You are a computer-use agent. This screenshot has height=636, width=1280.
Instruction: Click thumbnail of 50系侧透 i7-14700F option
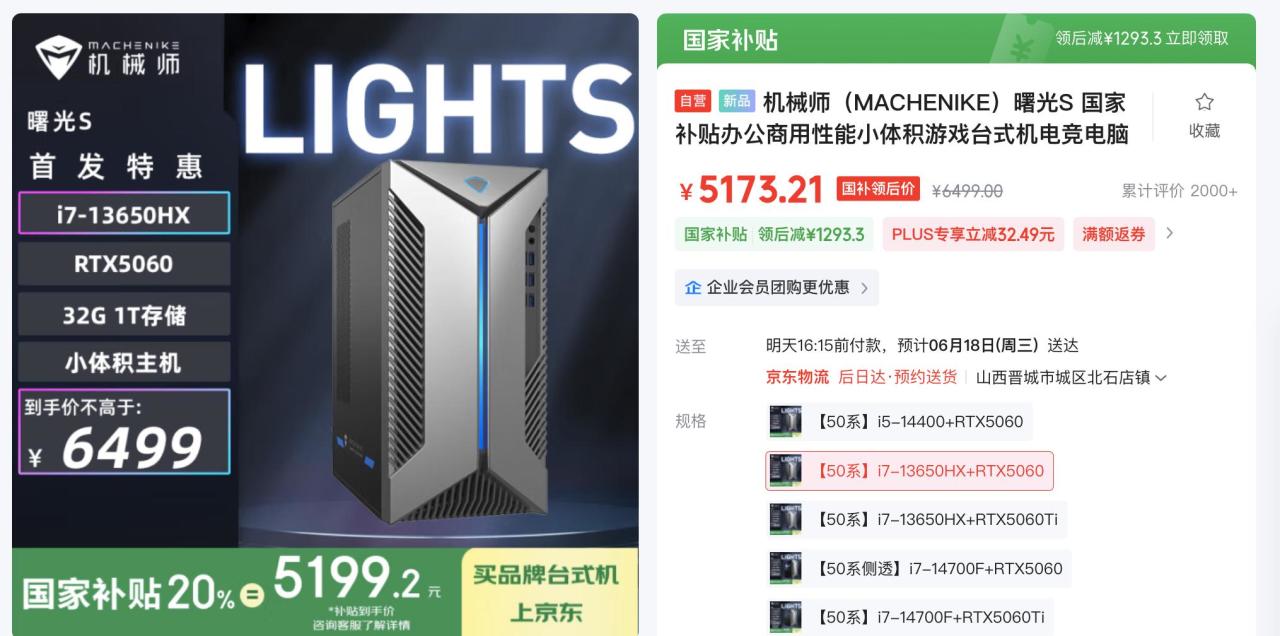click(786, 568)
